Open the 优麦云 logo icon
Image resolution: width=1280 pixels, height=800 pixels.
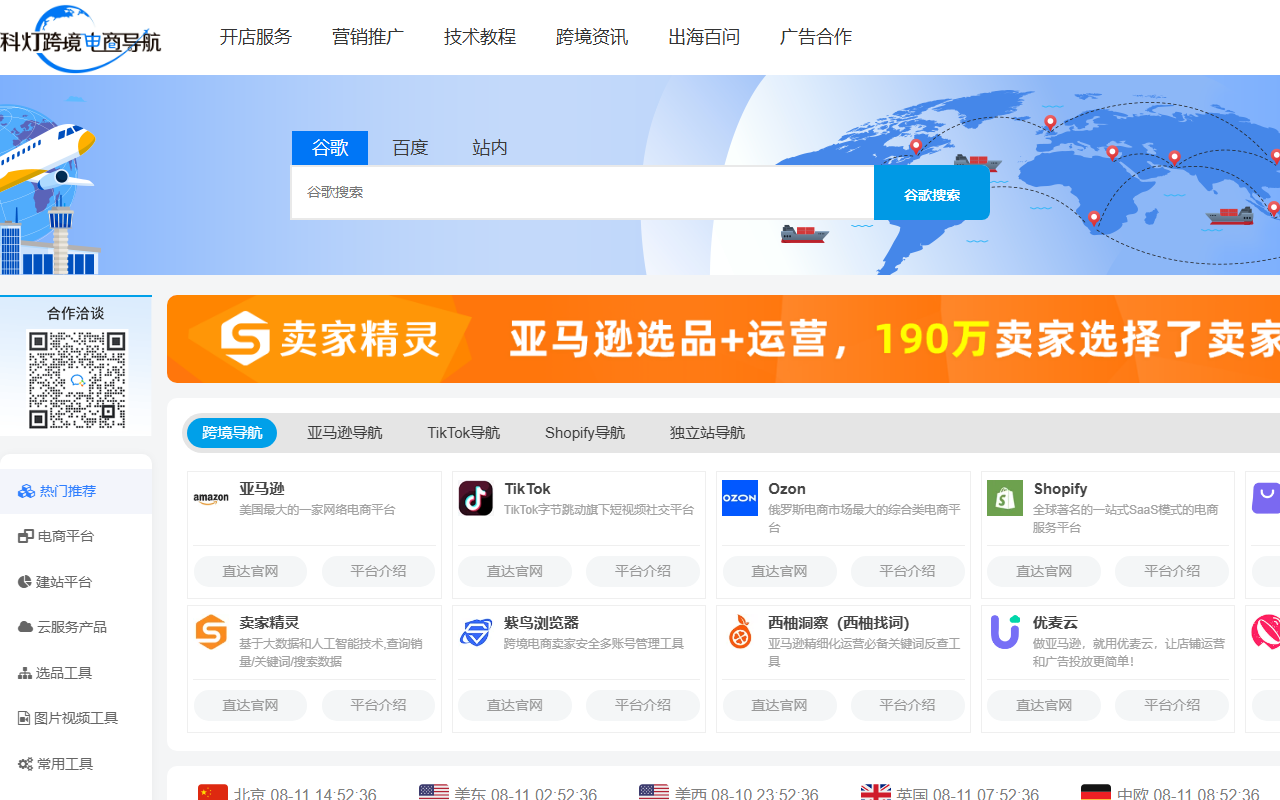click(x=1005, y=632)
